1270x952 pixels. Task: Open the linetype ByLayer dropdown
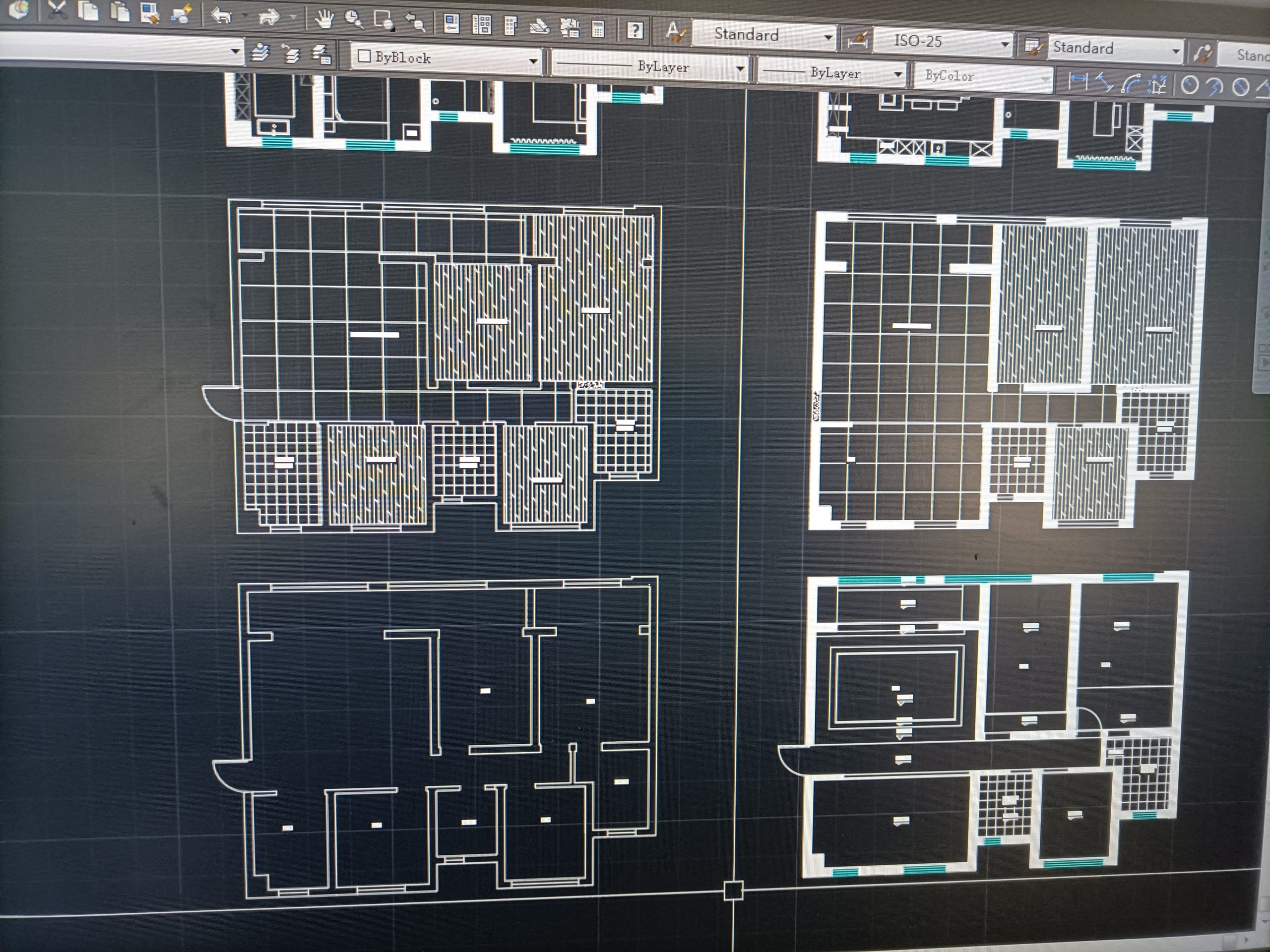(740, 69)
